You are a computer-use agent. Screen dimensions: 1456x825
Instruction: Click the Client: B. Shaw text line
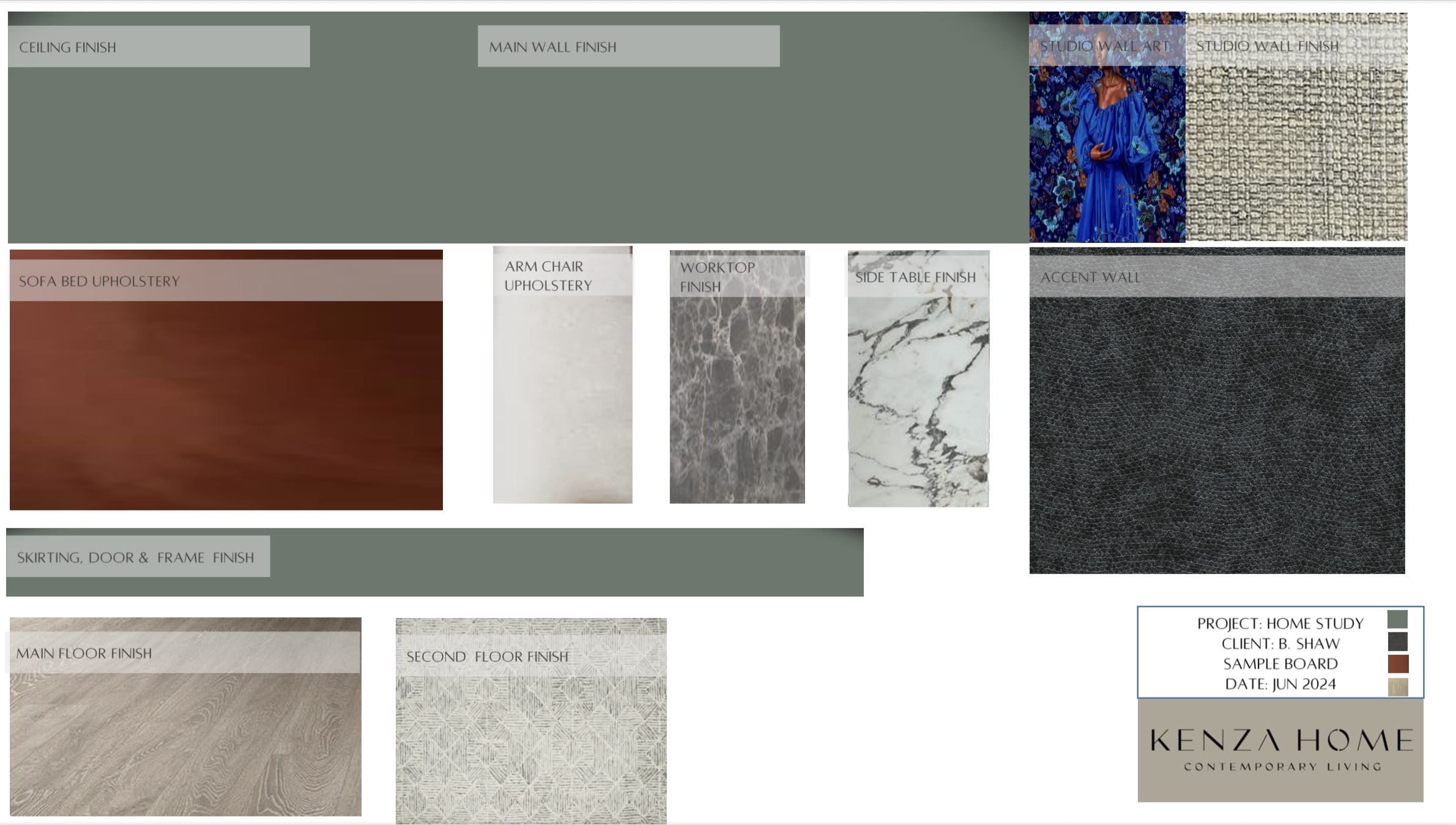(1280, 644)
